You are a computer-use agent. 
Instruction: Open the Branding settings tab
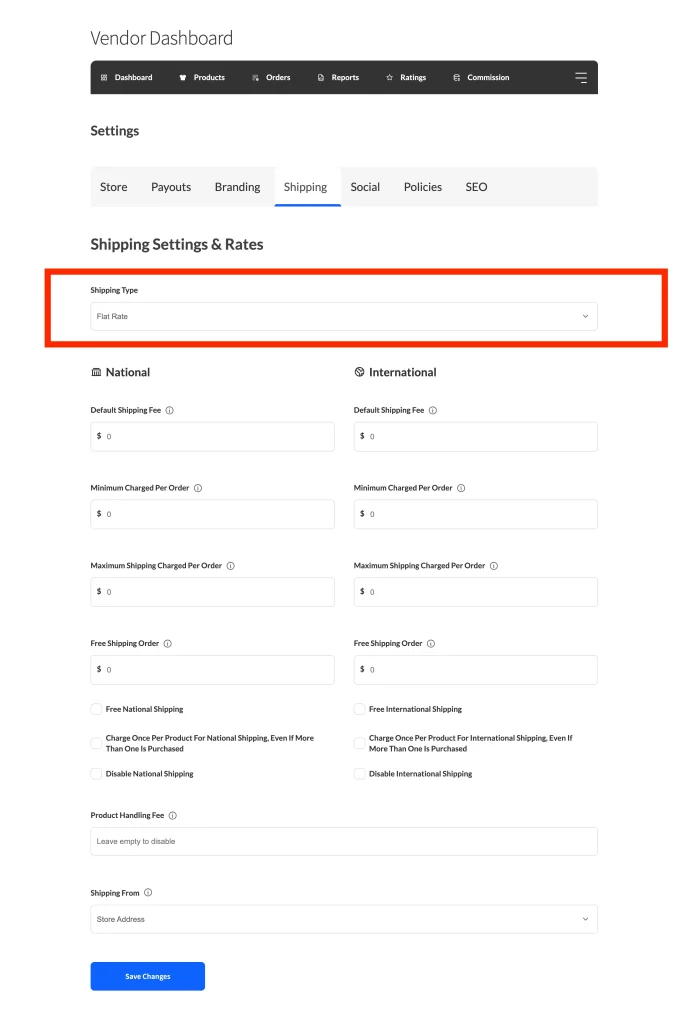(x=237, y=187)
